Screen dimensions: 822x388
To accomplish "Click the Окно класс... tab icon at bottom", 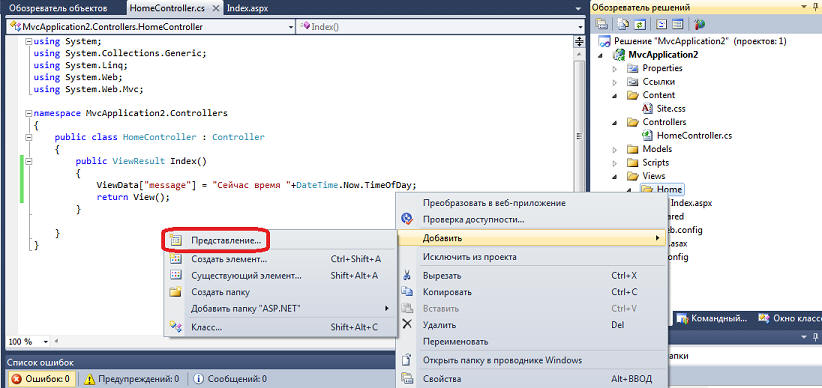I will click(765, 318).
